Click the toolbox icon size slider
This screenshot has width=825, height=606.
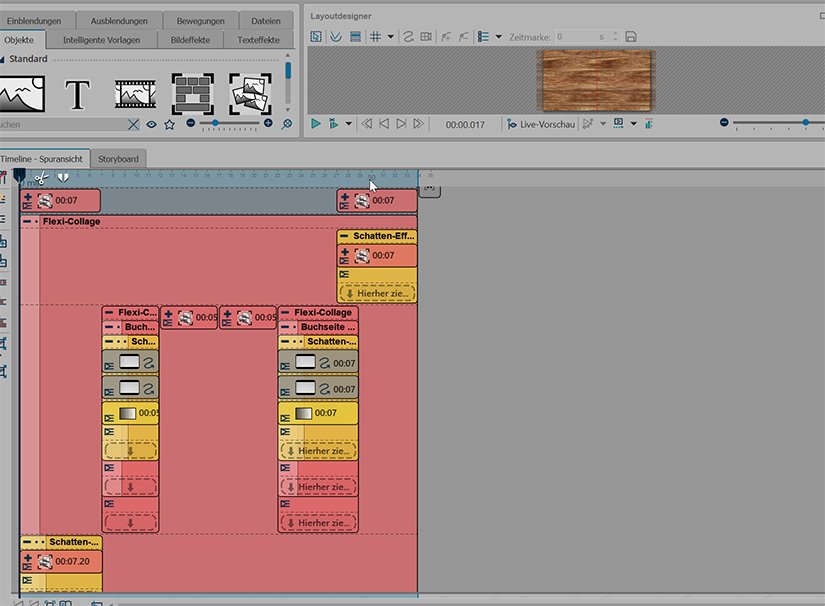click(216, 124)
